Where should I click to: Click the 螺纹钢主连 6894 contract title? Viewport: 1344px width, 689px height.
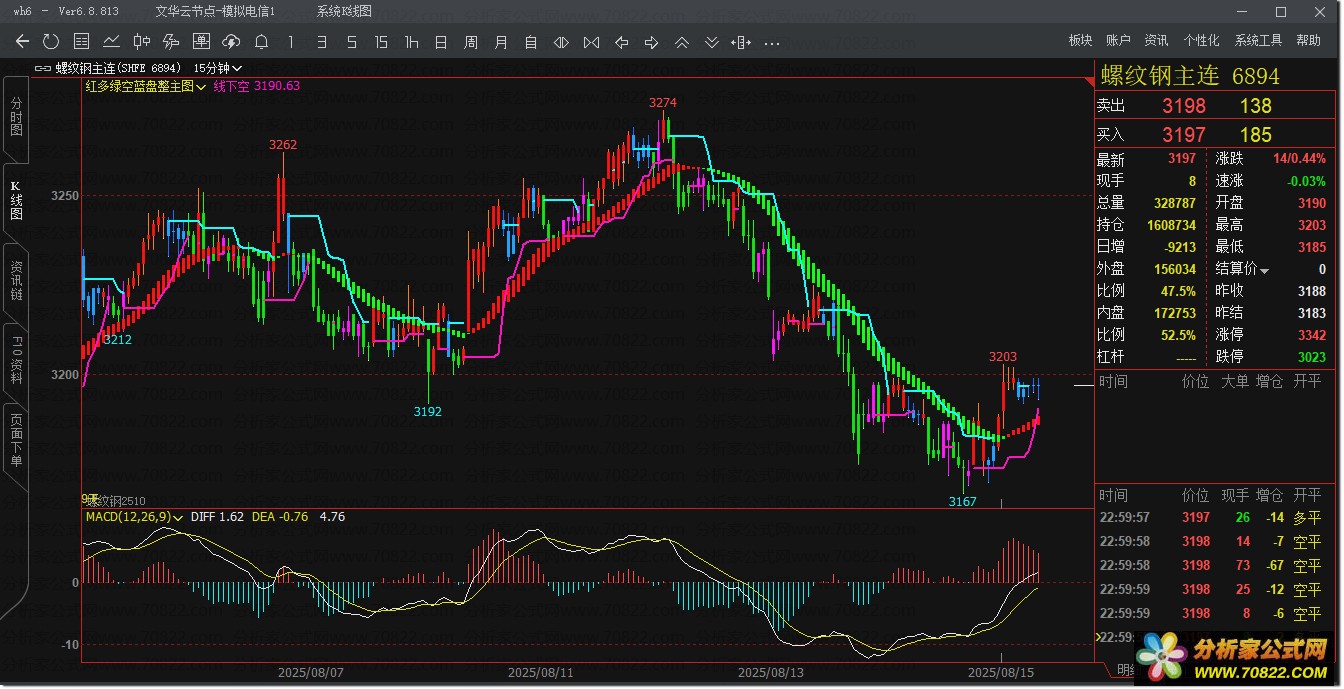click(x=1190, y=76)
